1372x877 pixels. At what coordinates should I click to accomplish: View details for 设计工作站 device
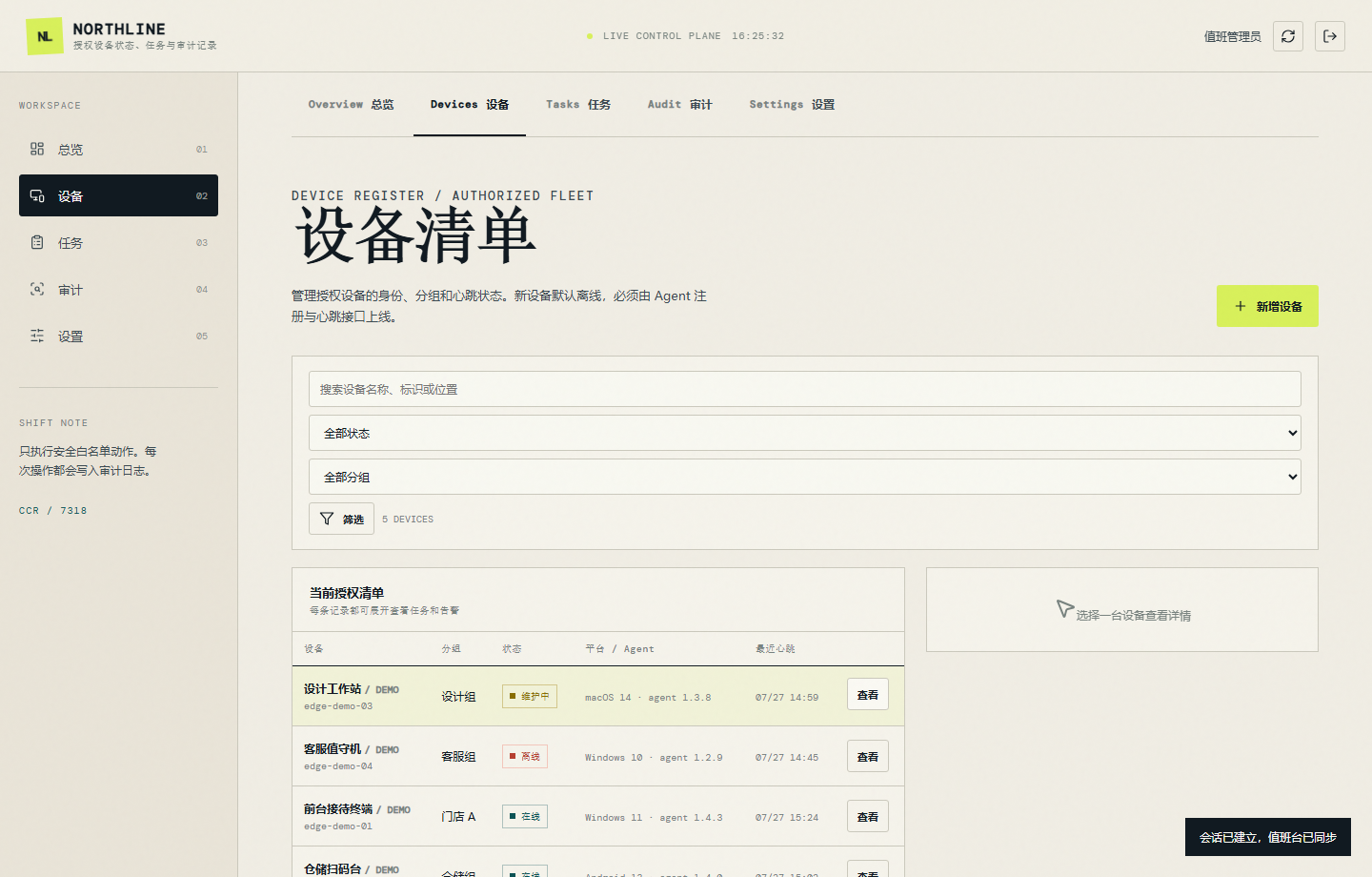point(867,695)
